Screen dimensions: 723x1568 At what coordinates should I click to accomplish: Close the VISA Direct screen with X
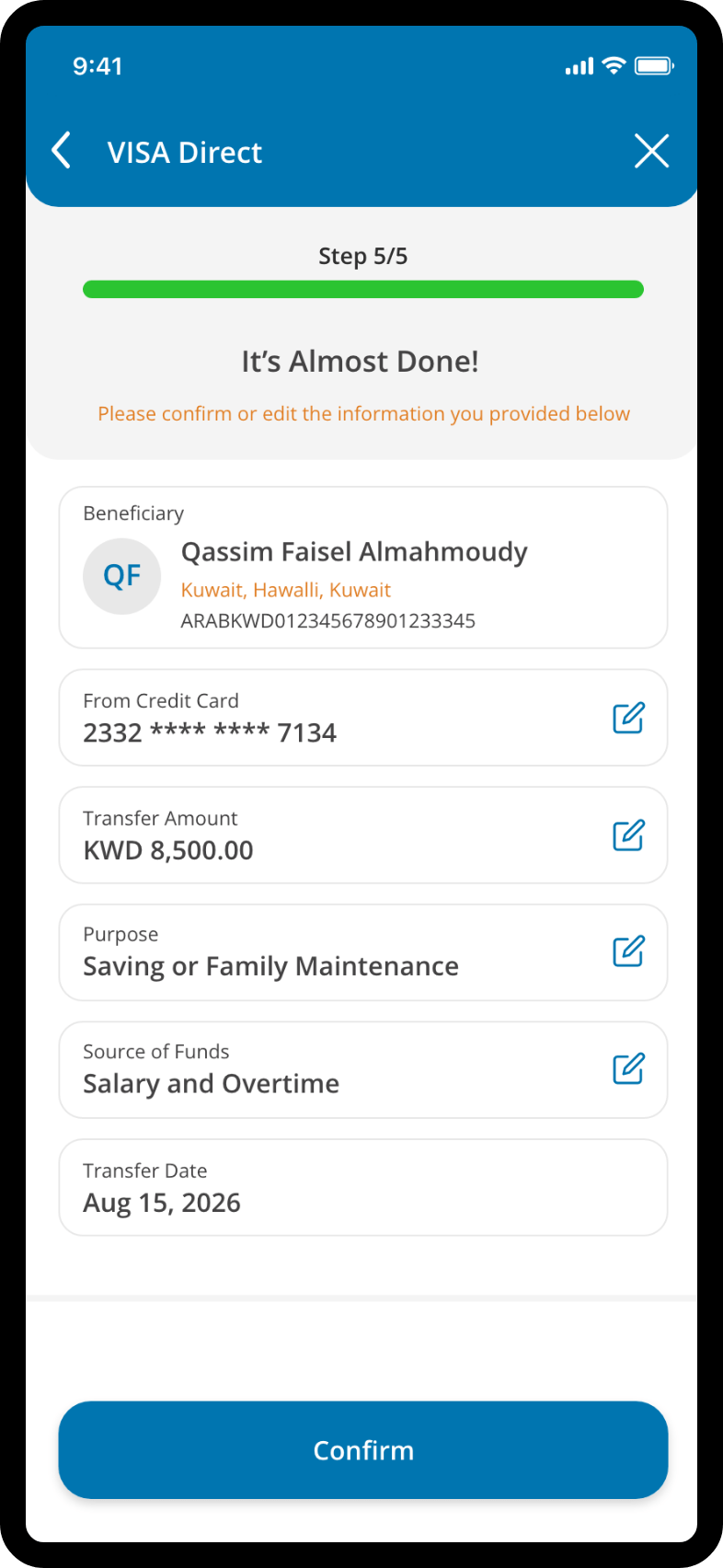coord(651,151)
